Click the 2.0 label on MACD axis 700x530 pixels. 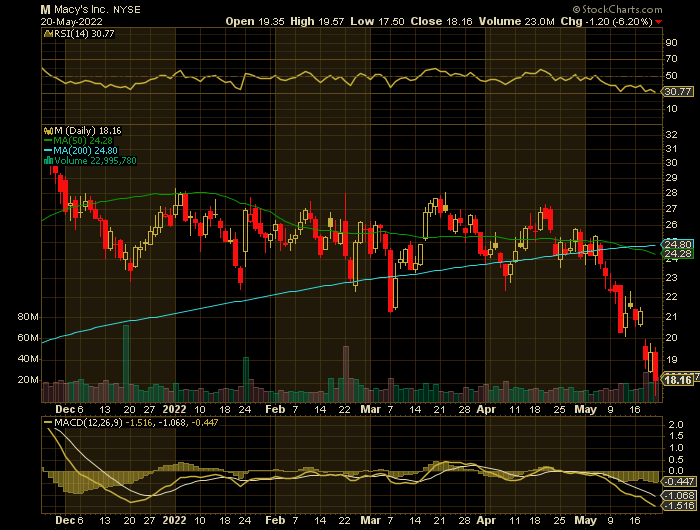pyautogui.click(x=676, y=425)
